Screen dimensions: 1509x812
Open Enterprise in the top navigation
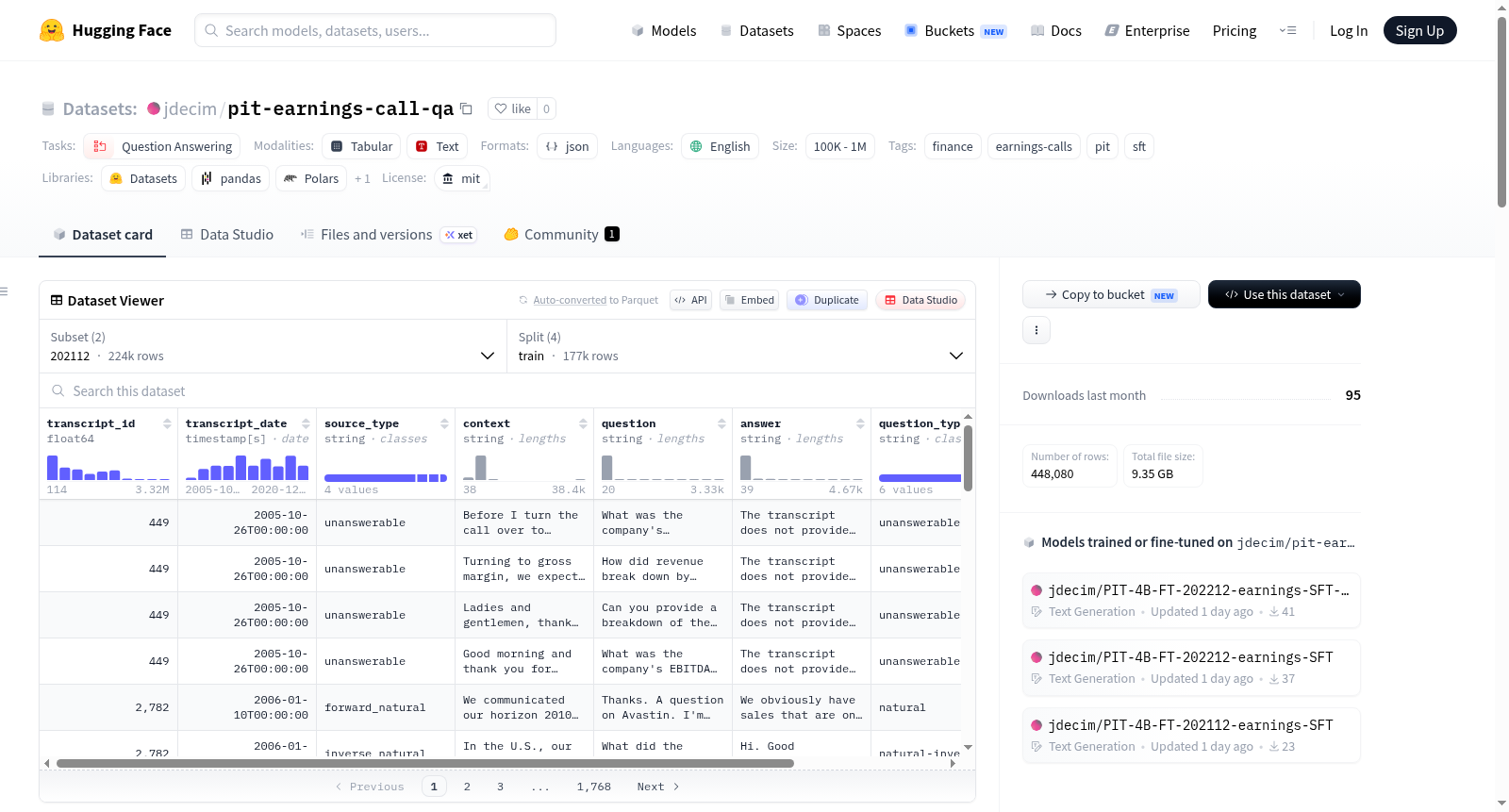[x=1147, y=30]
